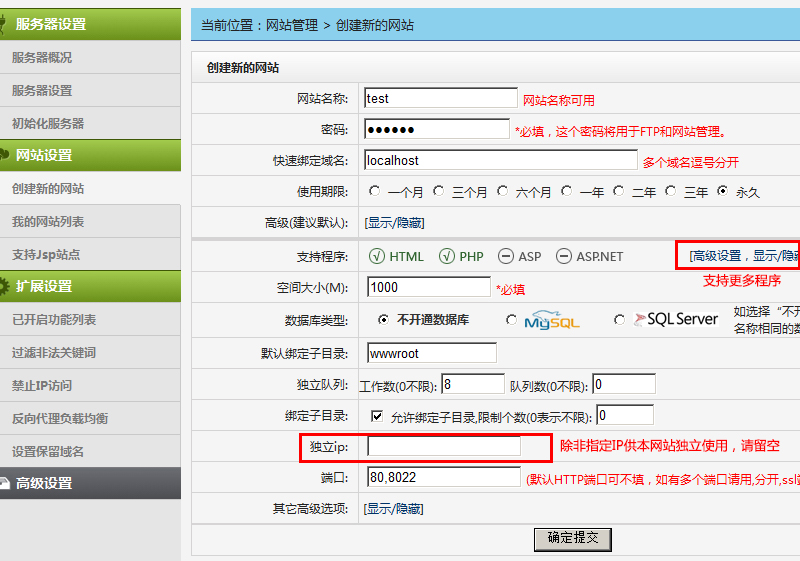This screenshot has width=800, height=561.
Task: Toggle the PHP support check icon
Action: 446,256
